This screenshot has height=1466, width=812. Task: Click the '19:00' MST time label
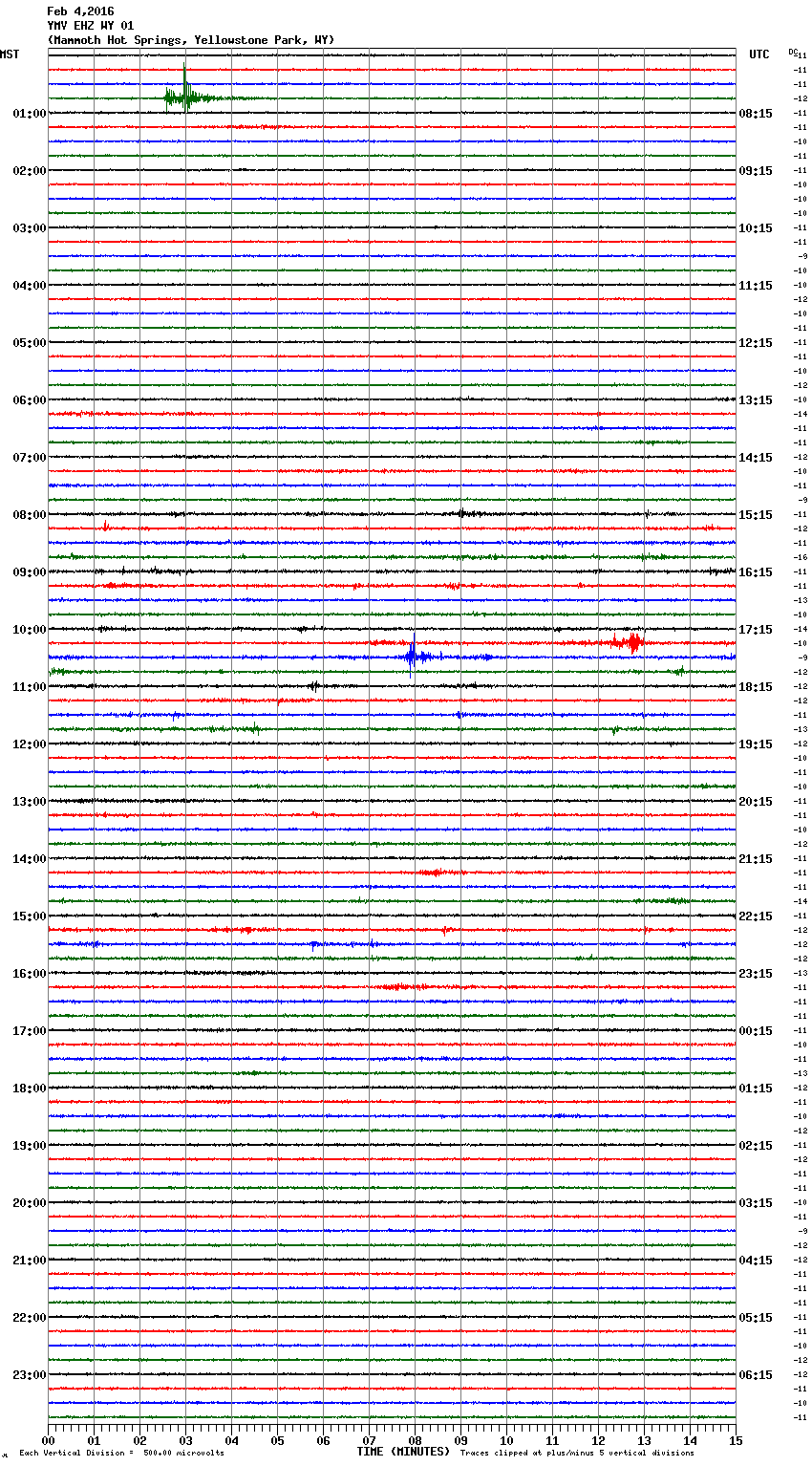pyautogui.click(x=30, y=1146)
